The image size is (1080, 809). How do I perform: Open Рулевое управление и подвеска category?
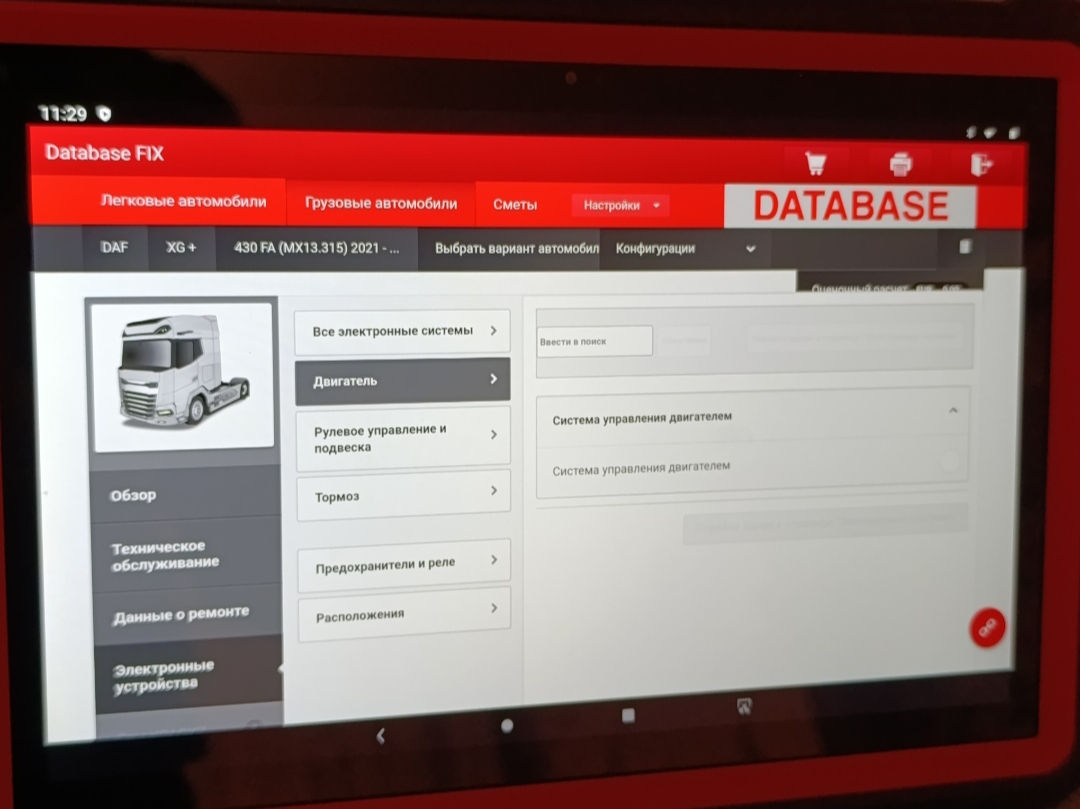[x=404, y=438]
